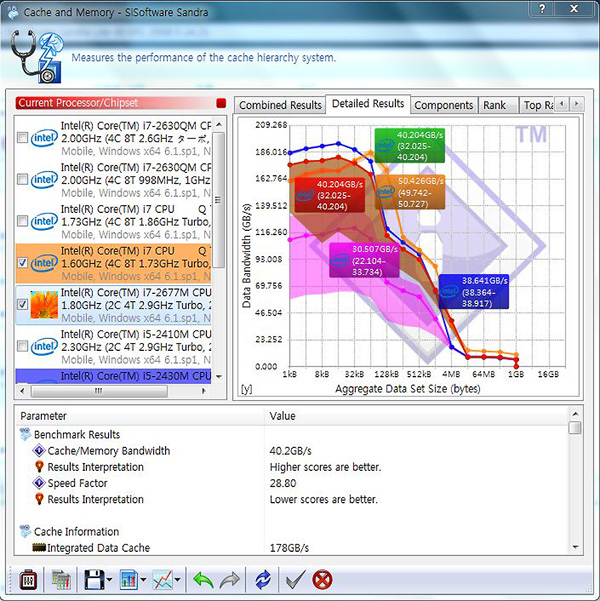Click the benchmark settings icon in bottom toolbar

tap(28, 580)
